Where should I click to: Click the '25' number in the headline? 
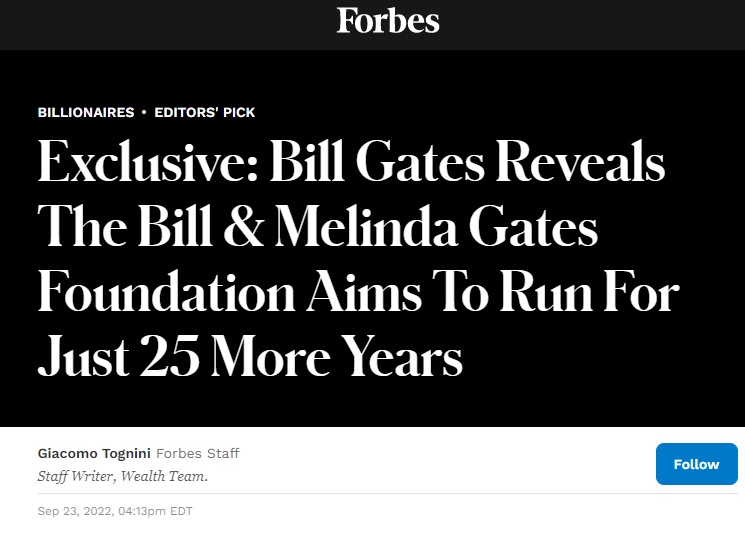(x=169, y=356)
